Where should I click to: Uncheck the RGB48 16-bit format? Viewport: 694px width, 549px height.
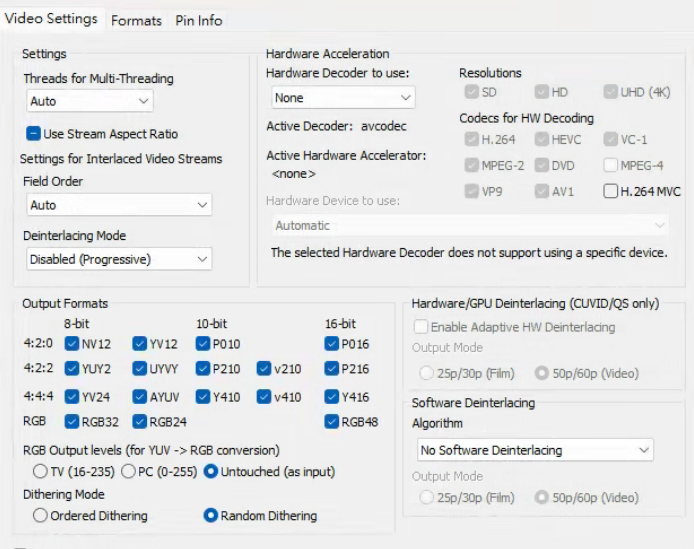click(x=332, y=422)
